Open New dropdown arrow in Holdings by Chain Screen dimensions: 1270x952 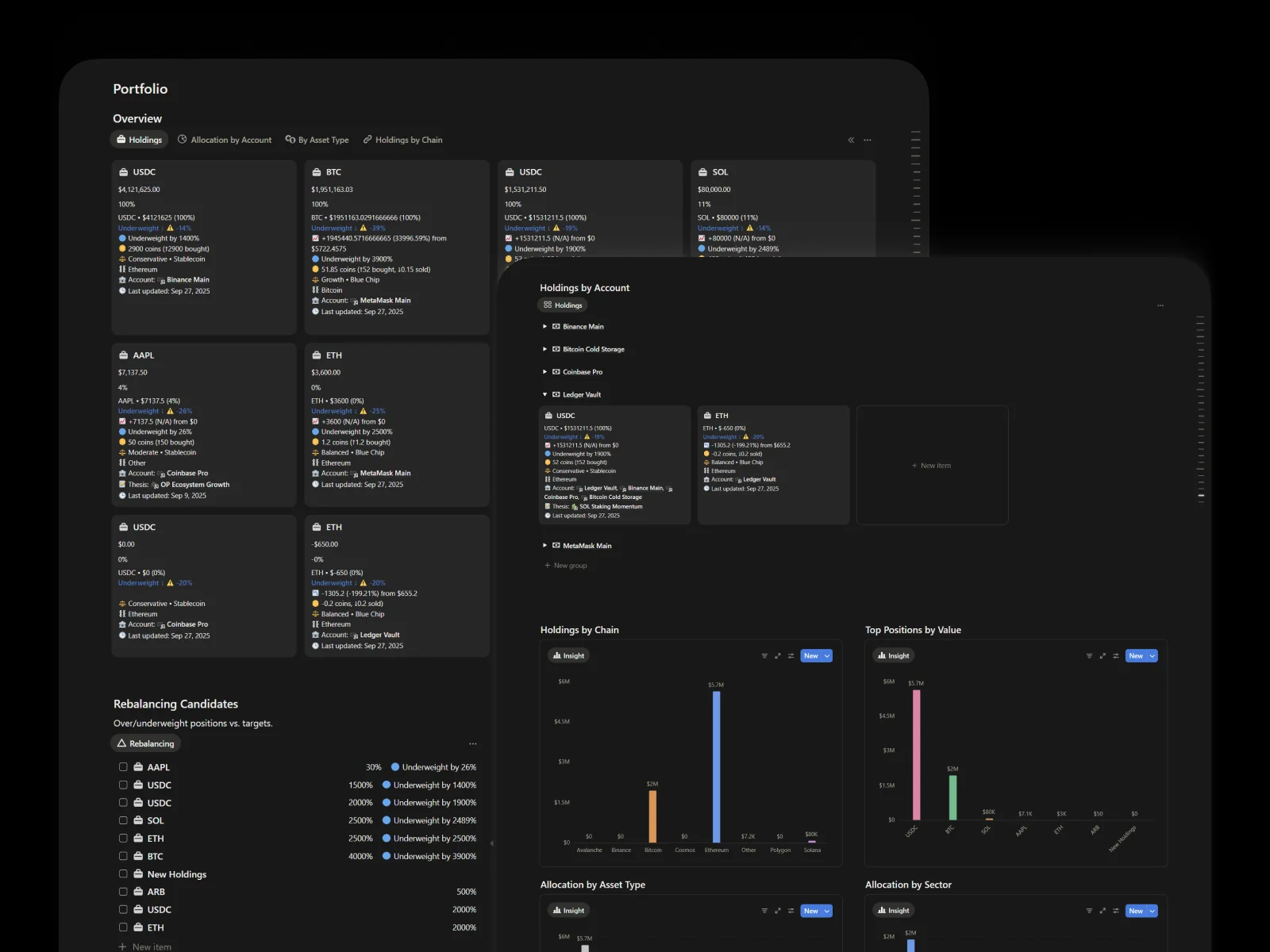(827, 656)
